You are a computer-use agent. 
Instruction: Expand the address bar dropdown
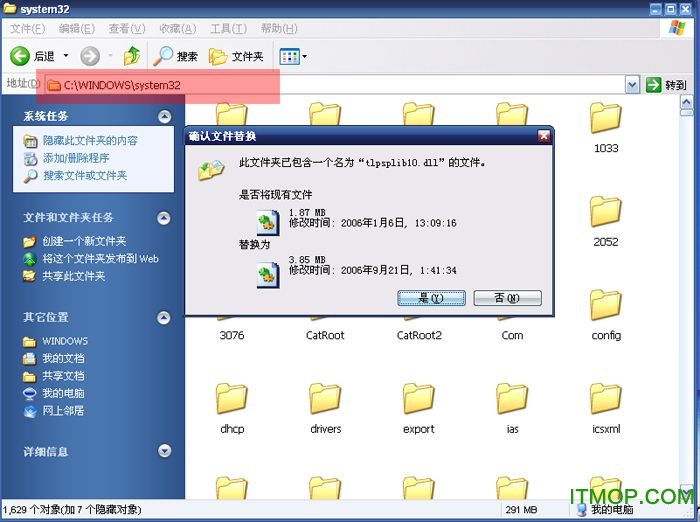pos(632,84)
